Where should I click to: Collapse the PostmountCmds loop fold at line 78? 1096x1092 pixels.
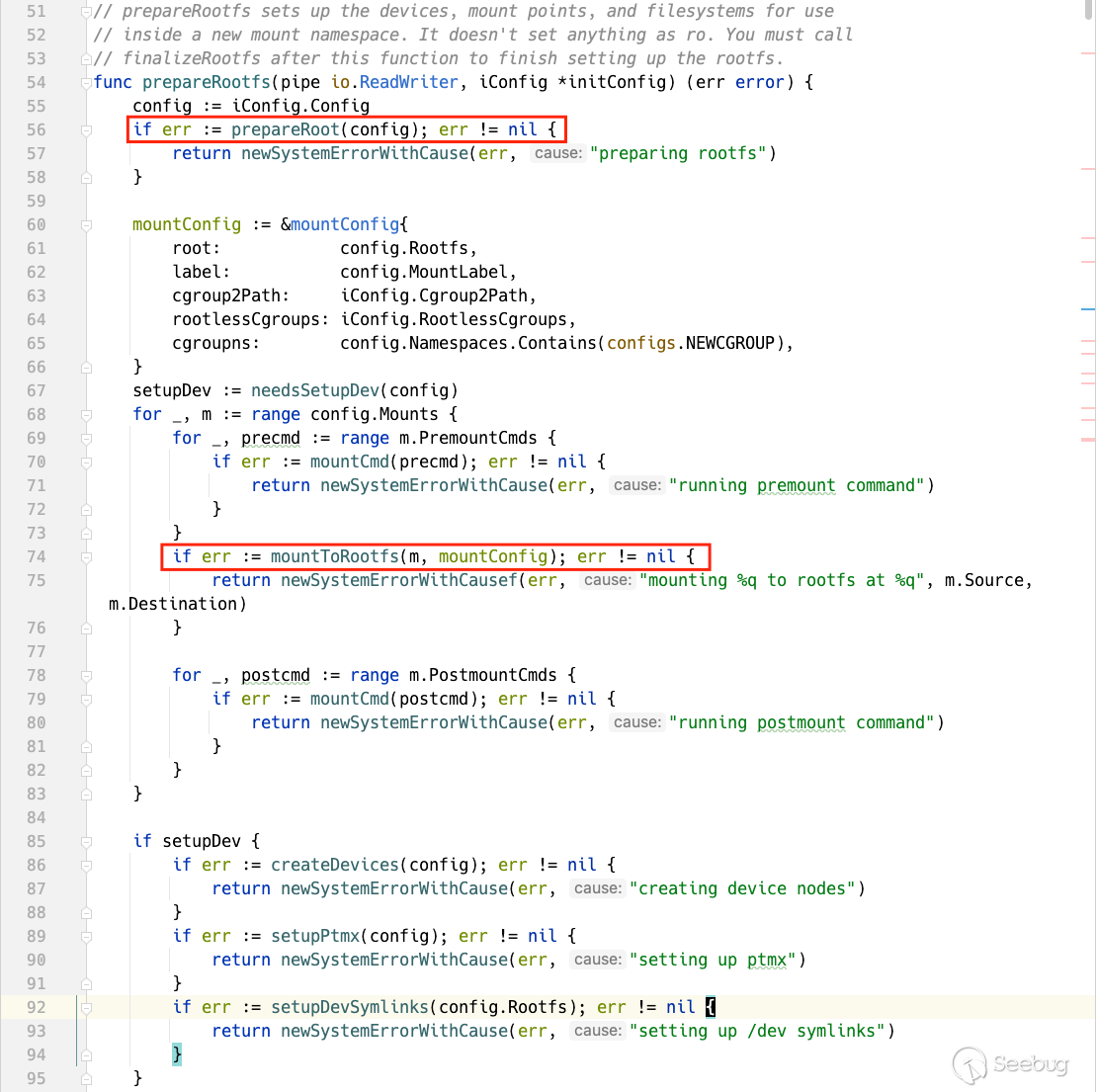pyautogui.click(x=86, y=675)
